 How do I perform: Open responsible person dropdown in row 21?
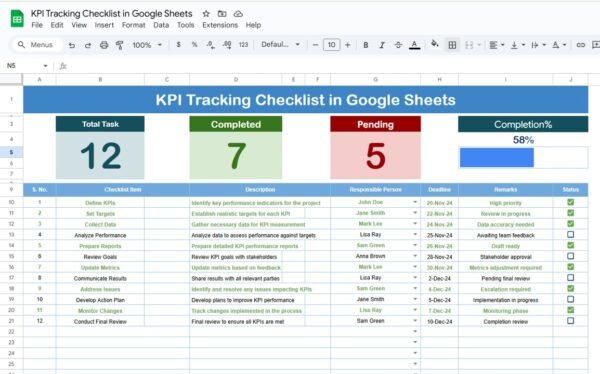click(x=415, y=321)
